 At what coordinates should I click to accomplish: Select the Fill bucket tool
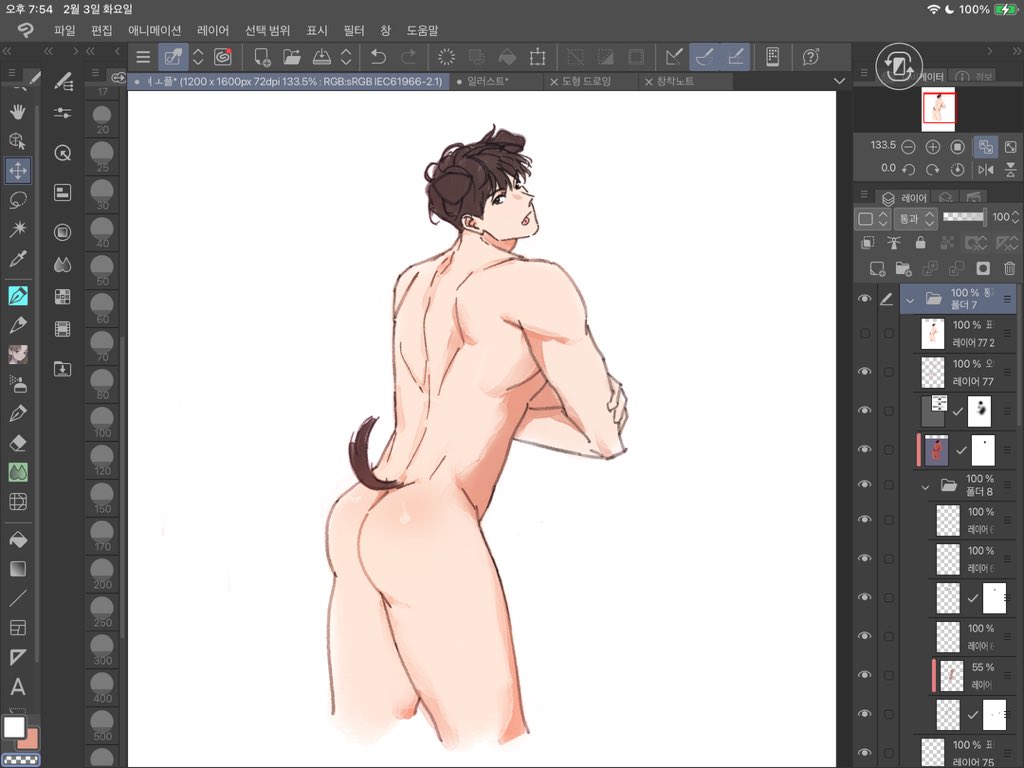click(18, 539)
